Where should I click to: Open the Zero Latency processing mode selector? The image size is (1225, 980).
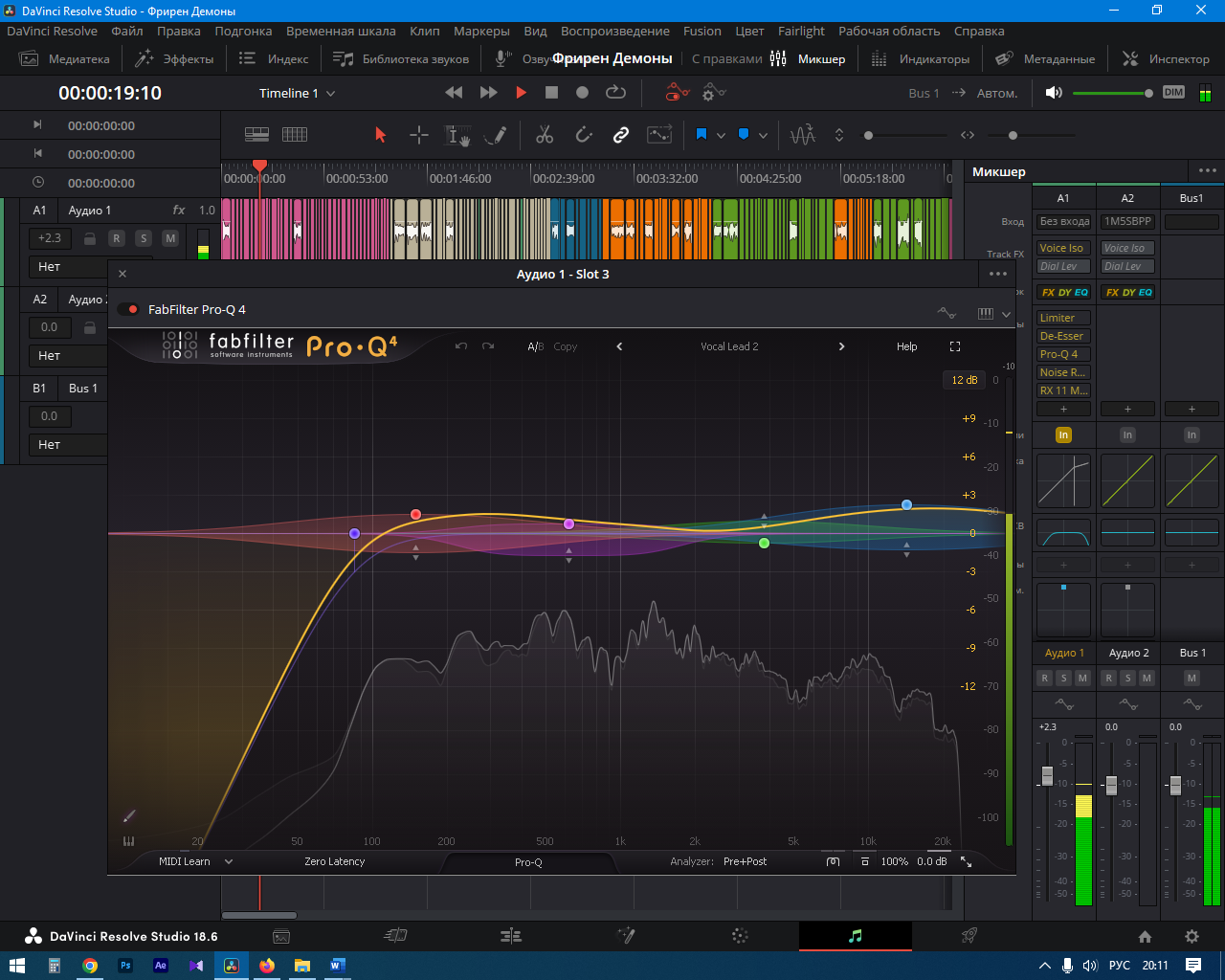[335, 861]
